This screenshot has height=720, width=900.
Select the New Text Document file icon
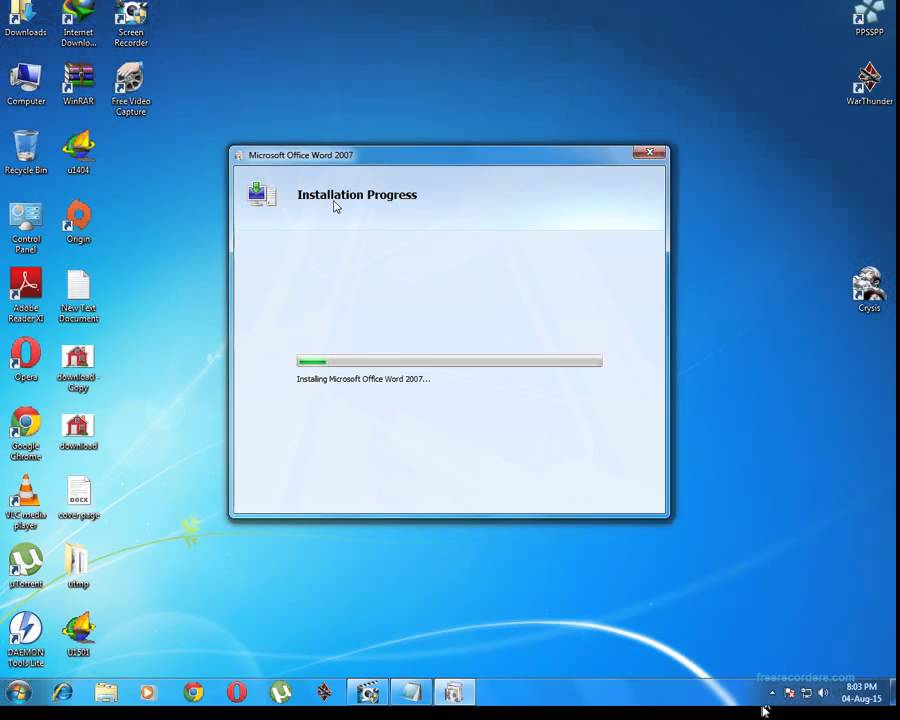79,296
